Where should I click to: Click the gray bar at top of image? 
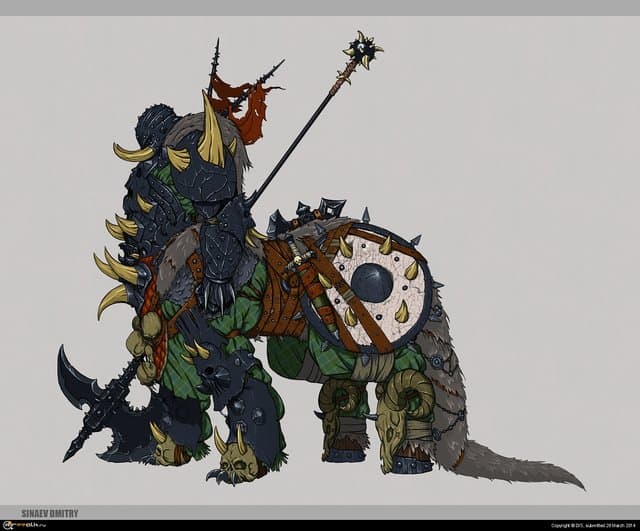click(x=320, y=7)
